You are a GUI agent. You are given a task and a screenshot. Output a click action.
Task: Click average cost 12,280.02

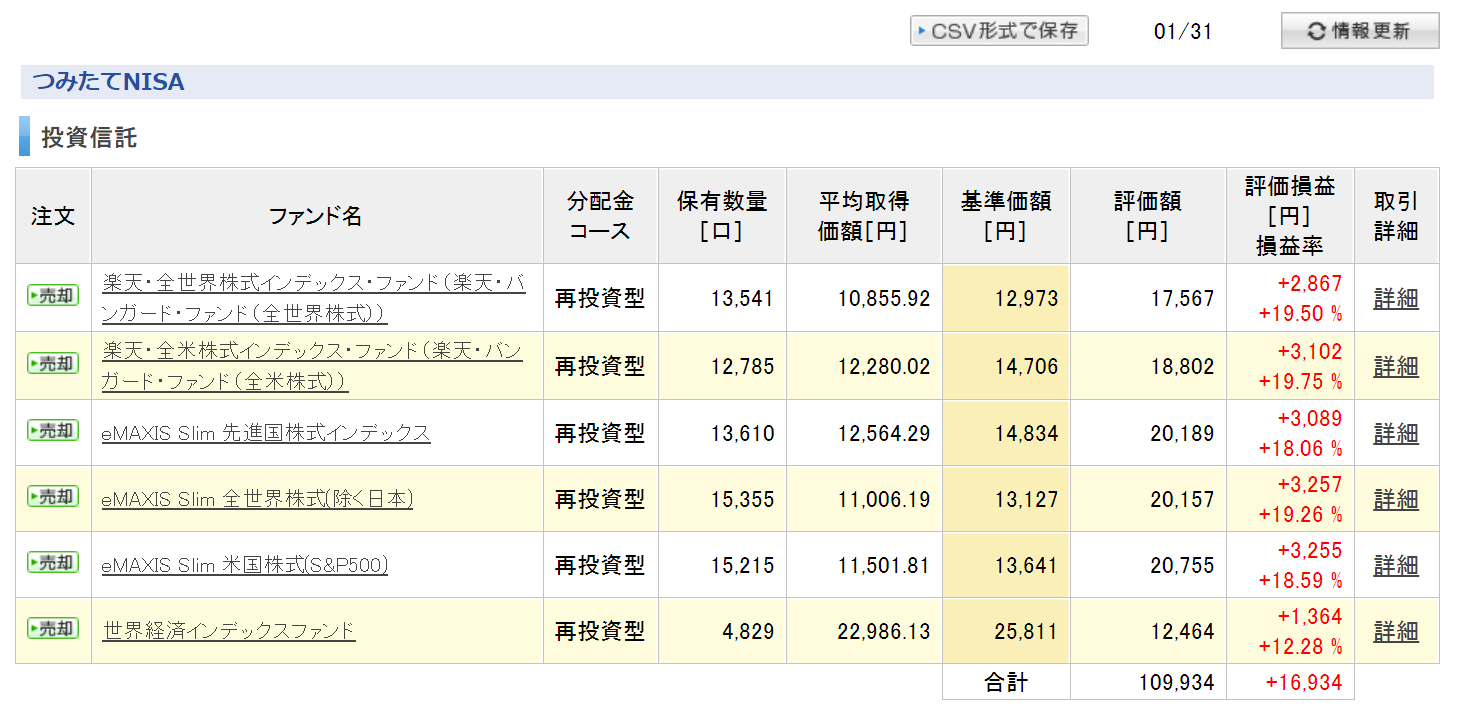[x=884, y=366]
